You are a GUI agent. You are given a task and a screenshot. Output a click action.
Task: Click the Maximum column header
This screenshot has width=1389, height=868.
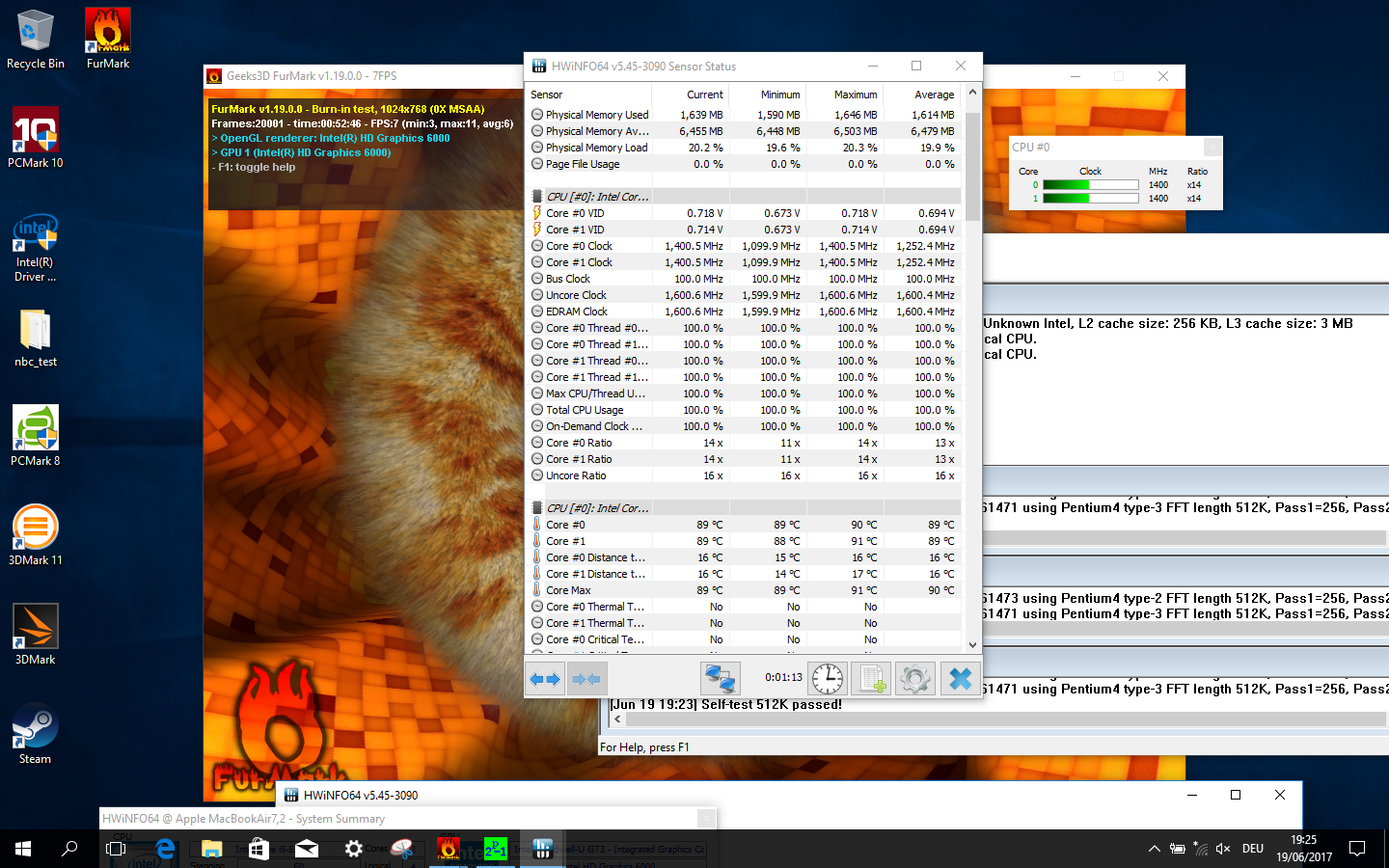(845, 95)
